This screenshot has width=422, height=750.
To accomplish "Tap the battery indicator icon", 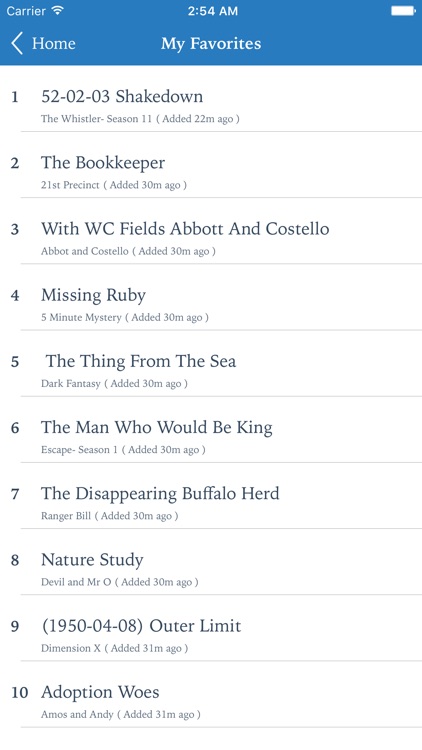I will point(403,11).
